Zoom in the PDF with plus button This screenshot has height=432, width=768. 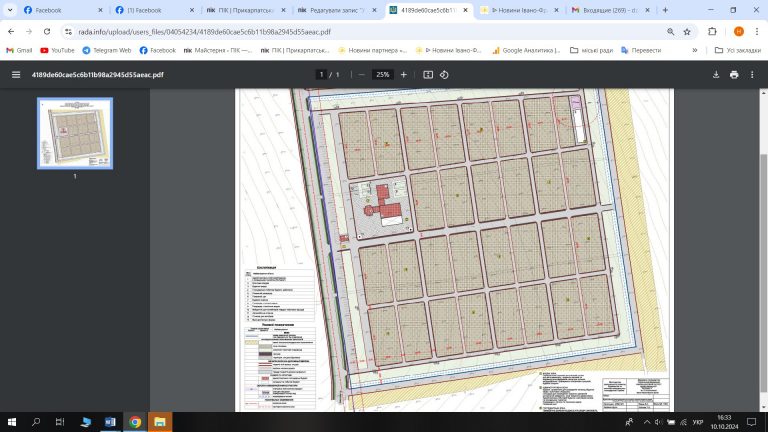(404, 75)
